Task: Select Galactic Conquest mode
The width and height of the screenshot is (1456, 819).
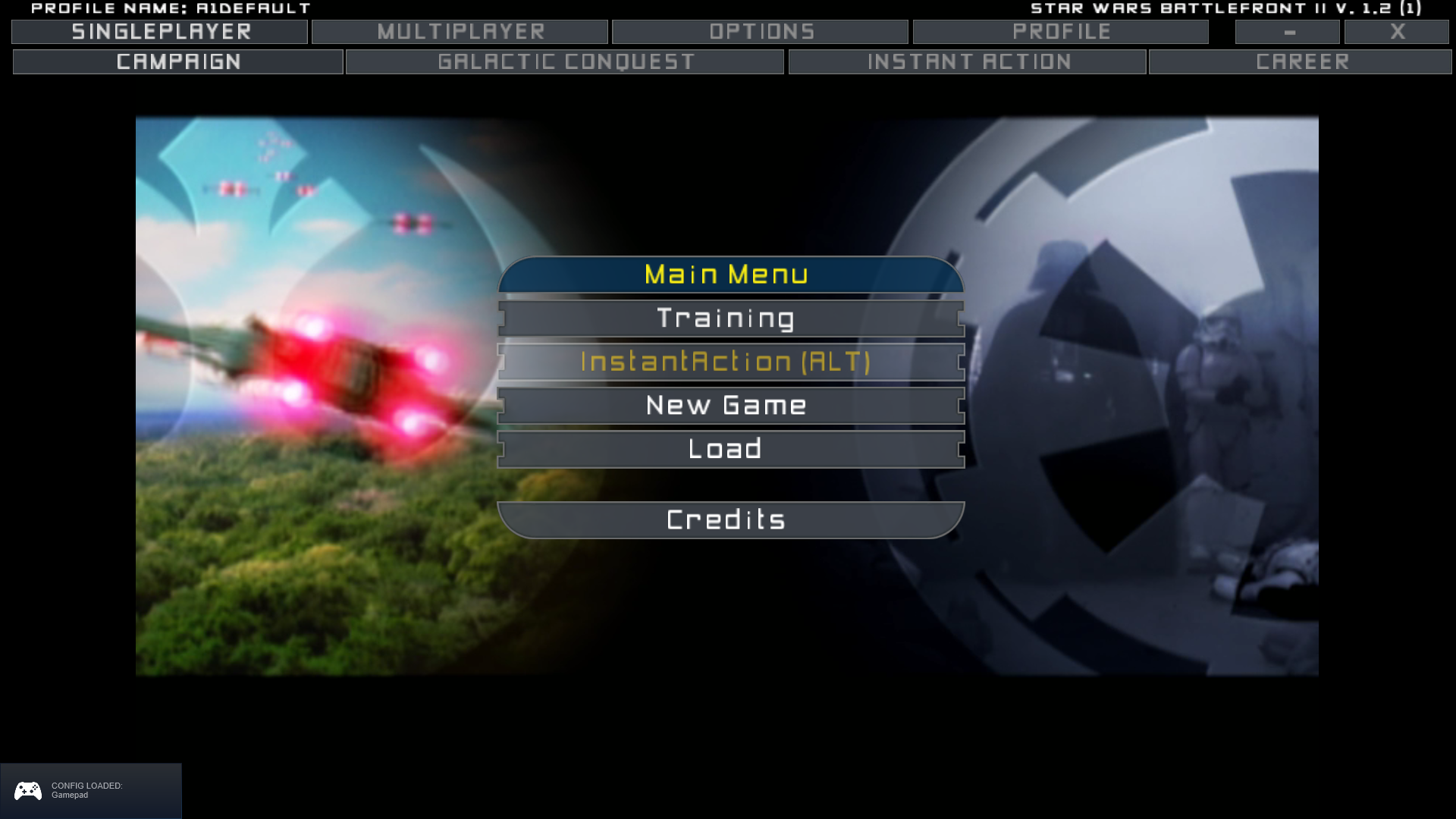Action: pyautogui.click(x=565, y=61)
